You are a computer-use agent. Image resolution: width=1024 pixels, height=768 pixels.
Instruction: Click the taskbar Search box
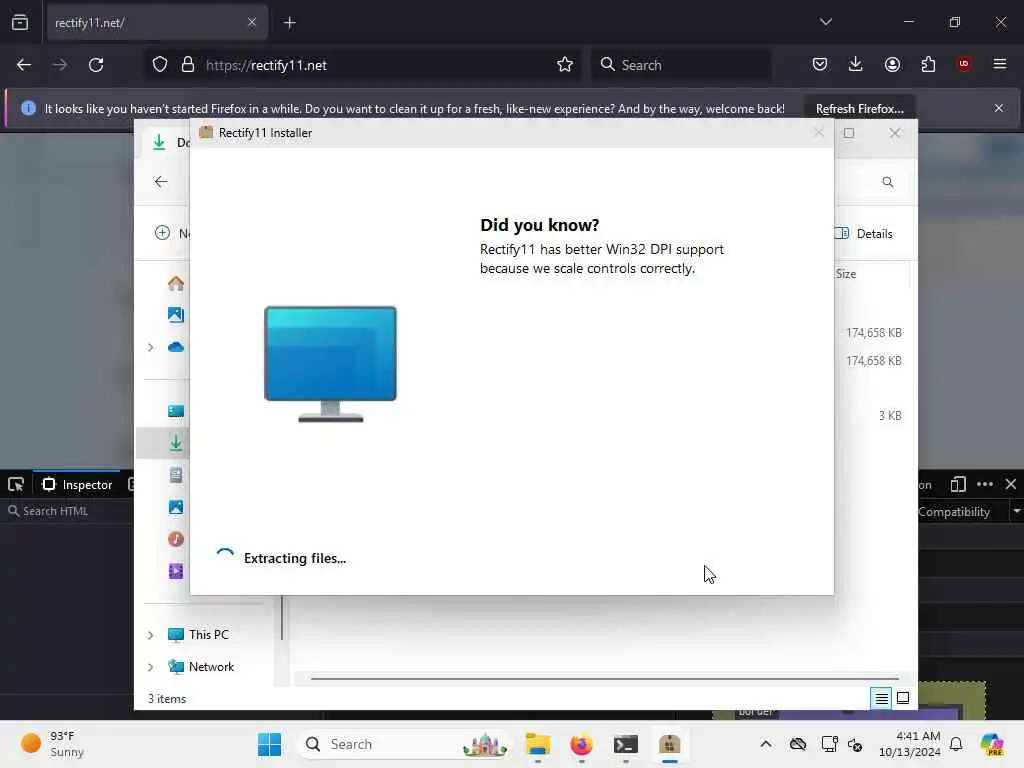point(404,744)
